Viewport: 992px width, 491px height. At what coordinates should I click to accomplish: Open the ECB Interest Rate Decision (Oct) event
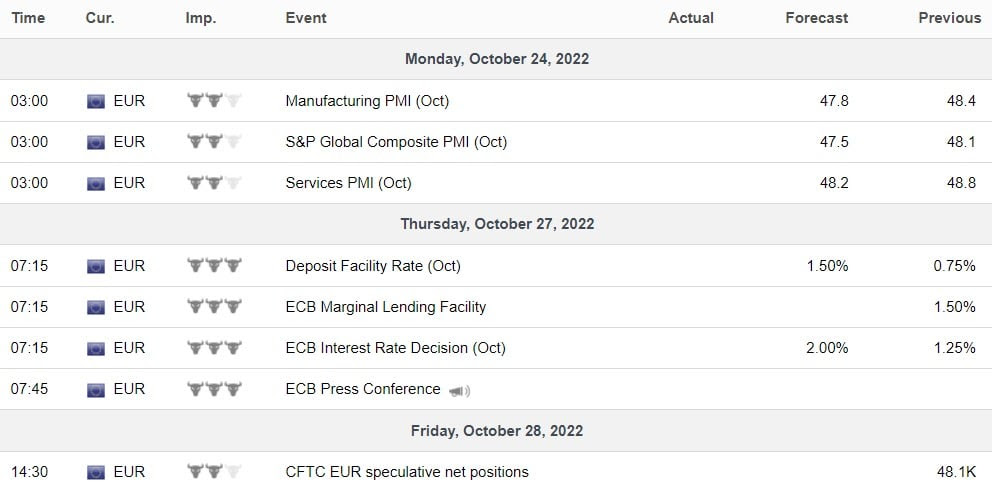pyautogui.click(x=395, y=347)
